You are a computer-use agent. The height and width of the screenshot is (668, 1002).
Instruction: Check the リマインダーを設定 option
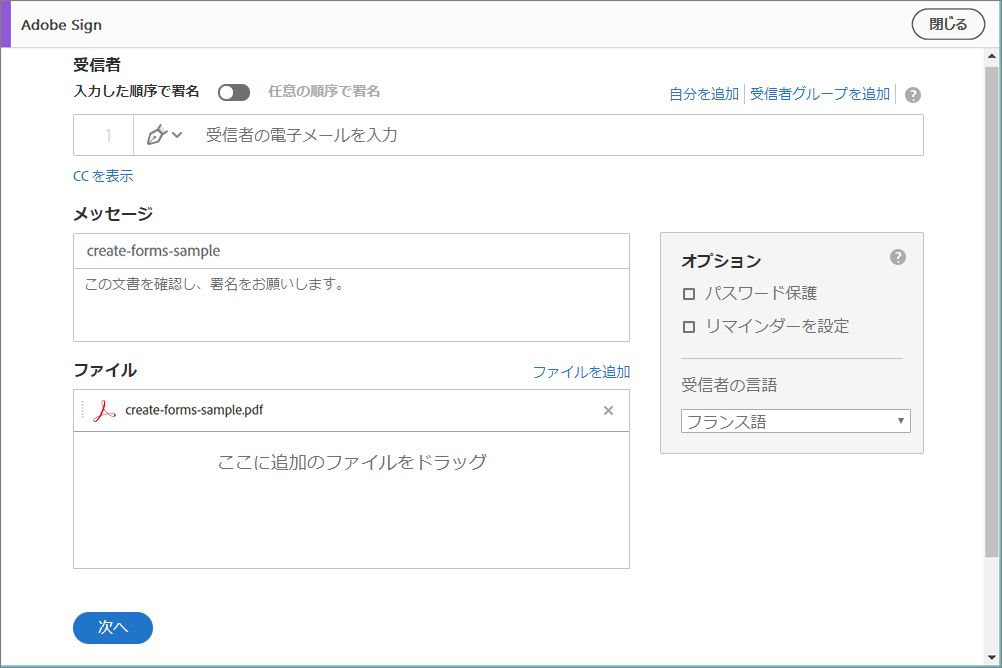tap(687, 326)
